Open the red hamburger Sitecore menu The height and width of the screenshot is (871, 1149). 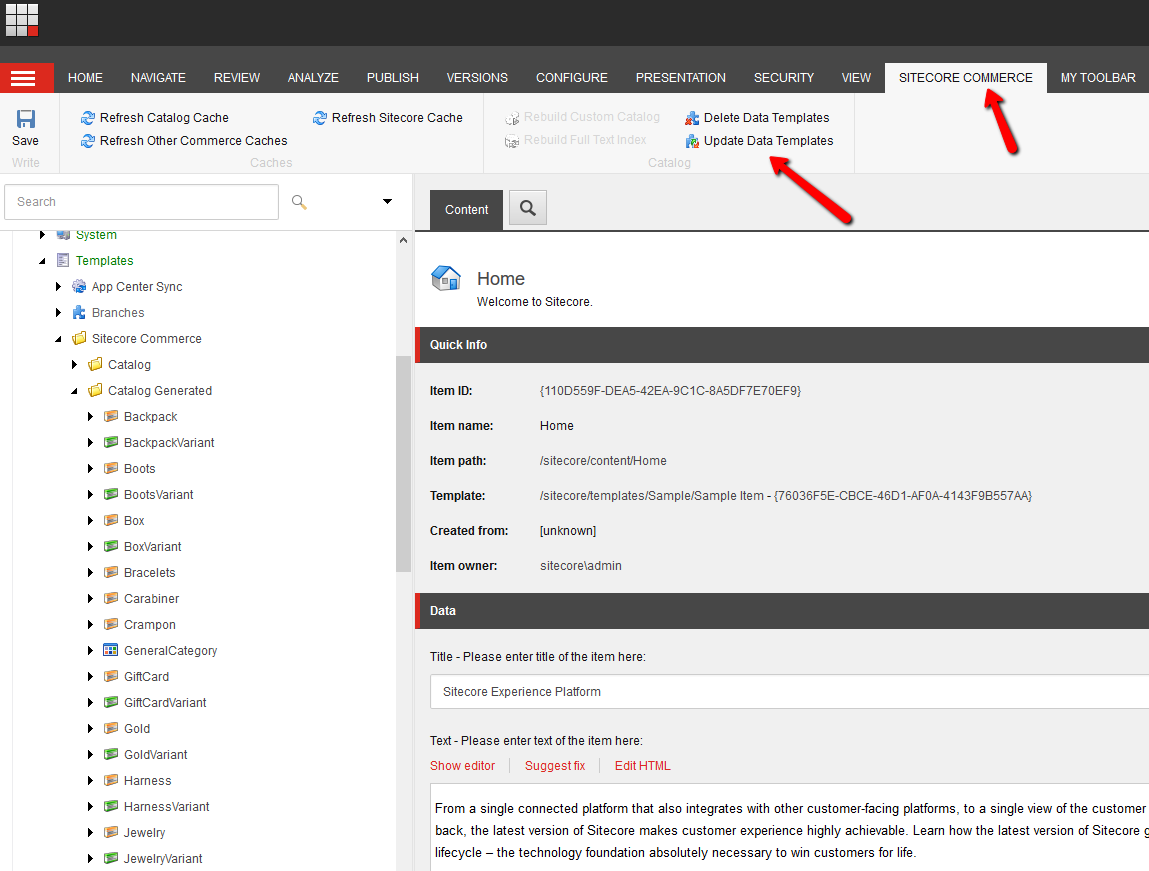point(26,78)
